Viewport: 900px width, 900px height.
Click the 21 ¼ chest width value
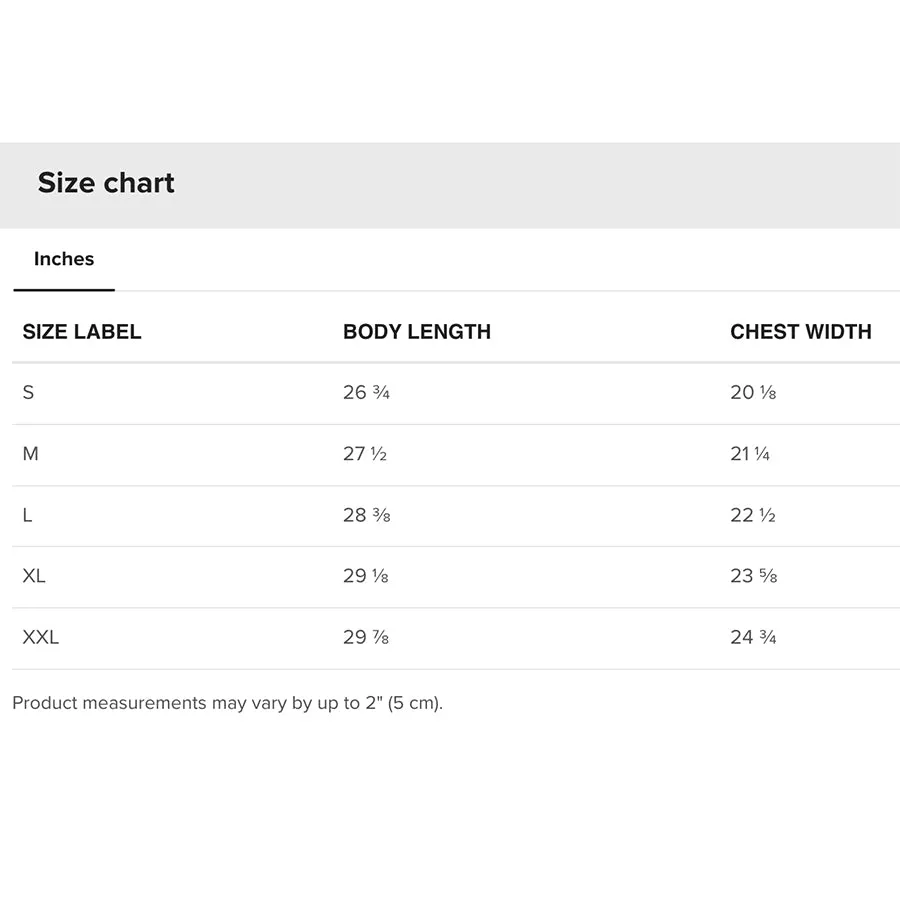[750, 454]
